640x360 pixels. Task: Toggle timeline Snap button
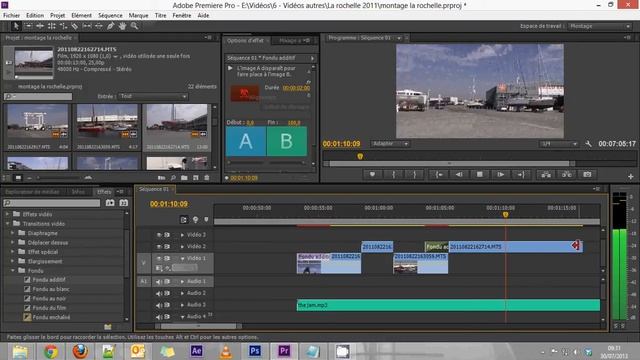(184, 220)
